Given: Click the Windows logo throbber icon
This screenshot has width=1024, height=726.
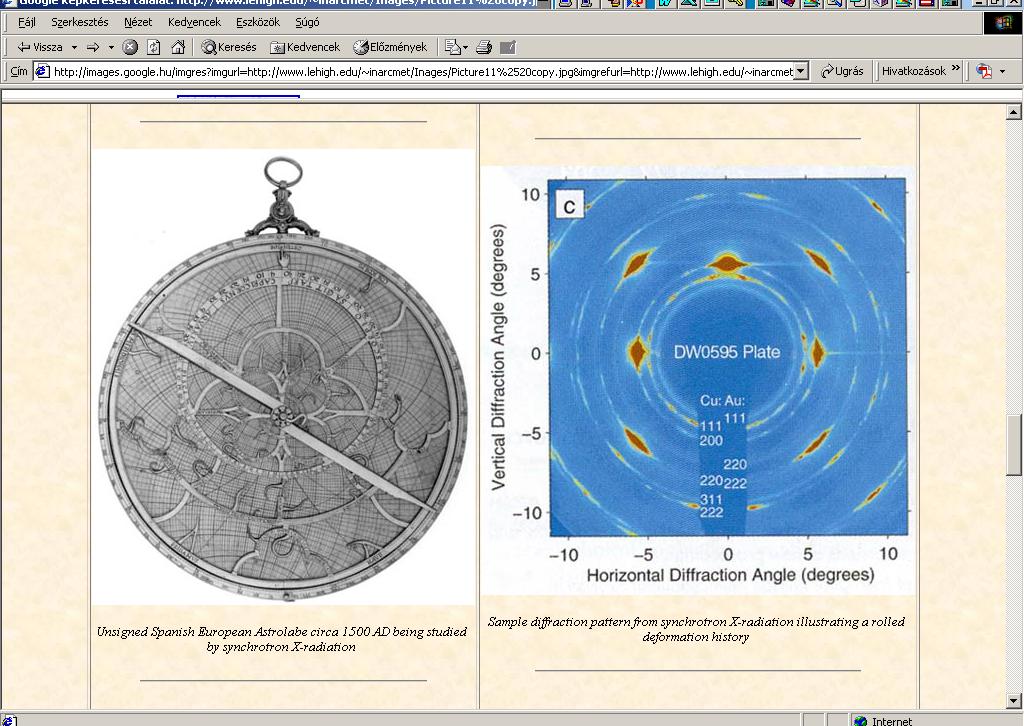Looking at the screenshot, I should [1002, 23].
